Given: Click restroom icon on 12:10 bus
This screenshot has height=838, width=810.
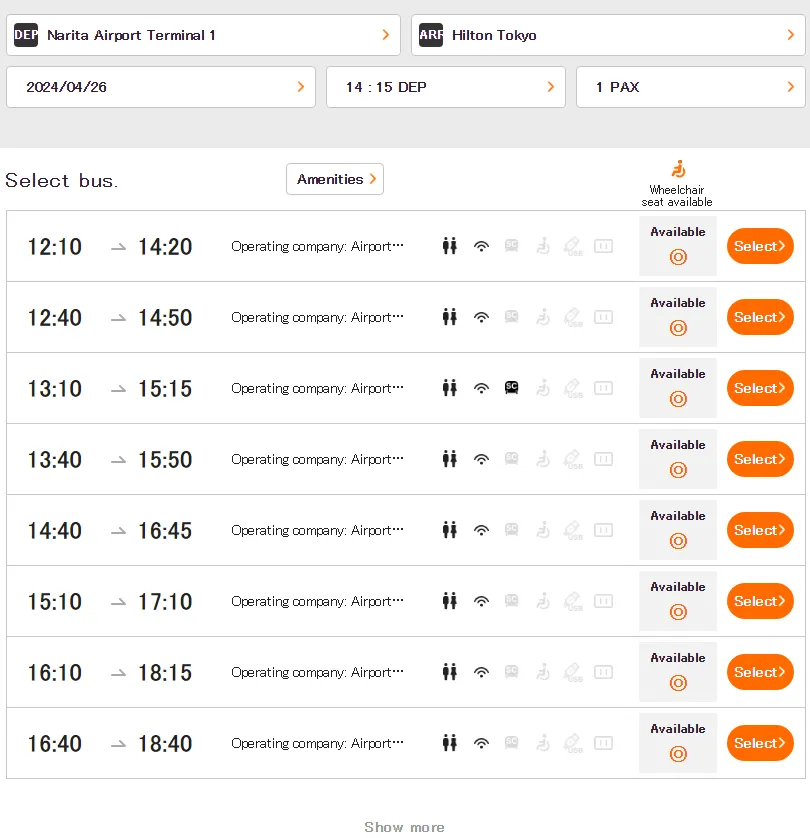Looking at the screenshot, I should click(450, 246).
